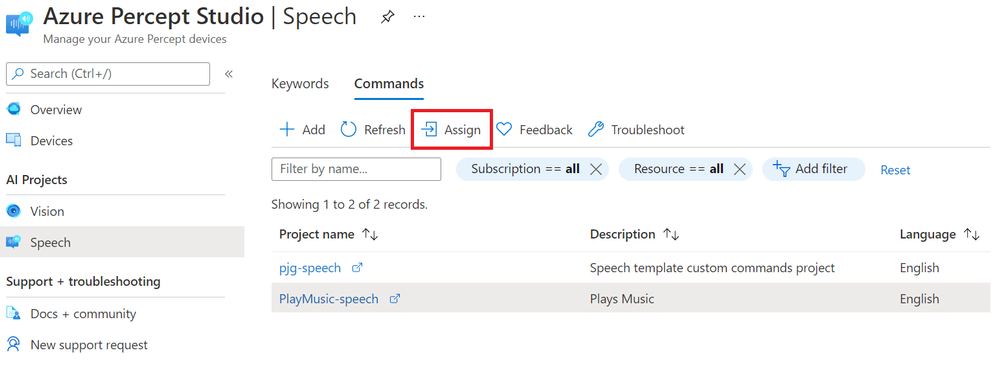Sort by Description column
Image resolution: width=998 pixels, height=375 pixels.
tap(635, 234)
